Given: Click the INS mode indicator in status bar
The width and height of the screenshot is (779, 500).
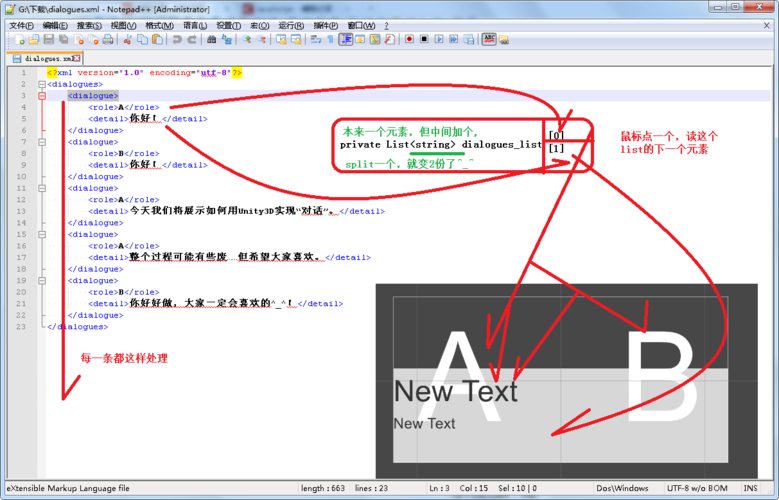Looking at the screenshot, I should click(x=751, y=488).
